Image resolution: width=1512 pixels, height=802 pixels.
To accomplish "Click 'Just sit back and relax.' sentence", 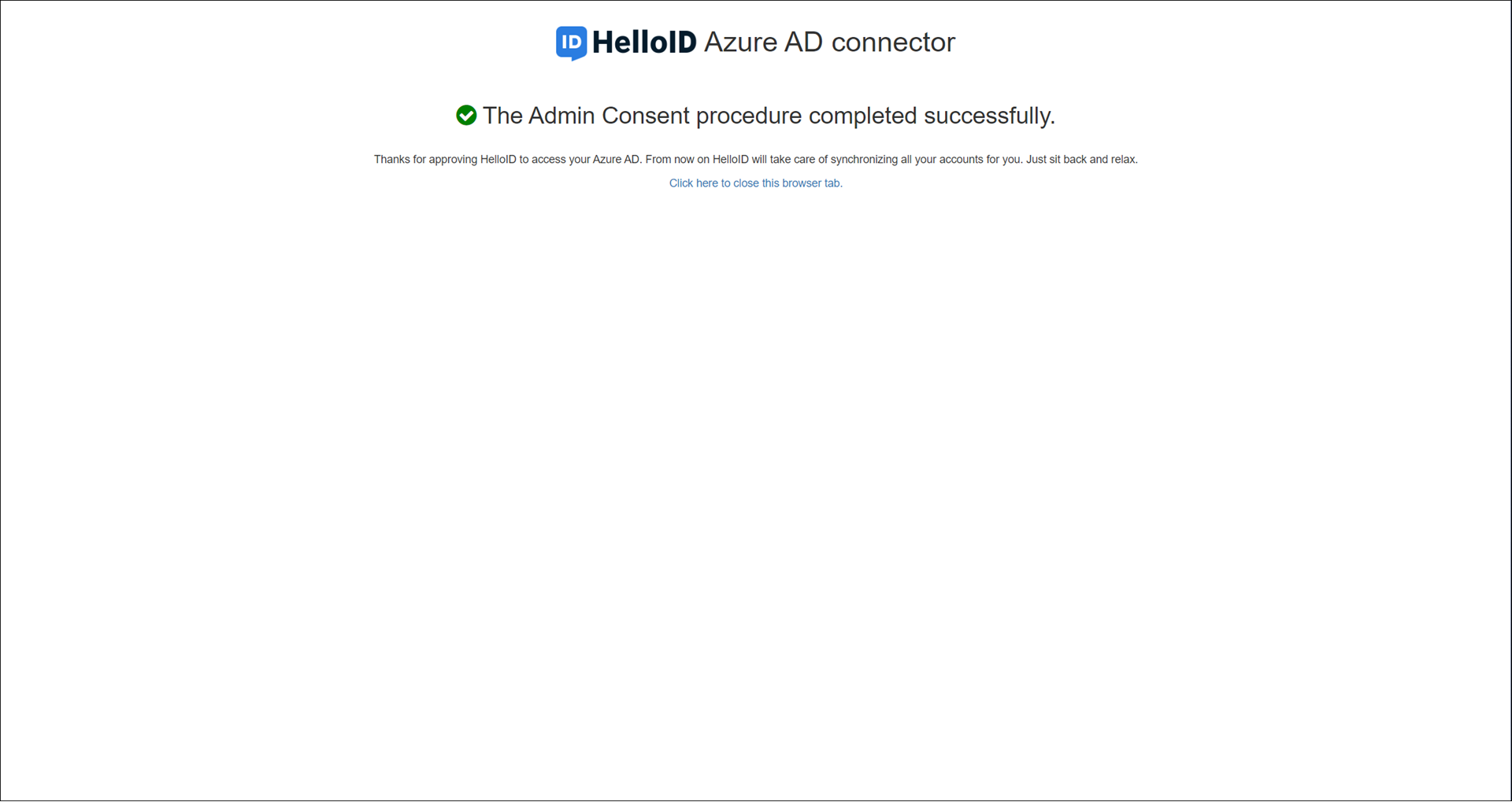I will point(1081,160).
